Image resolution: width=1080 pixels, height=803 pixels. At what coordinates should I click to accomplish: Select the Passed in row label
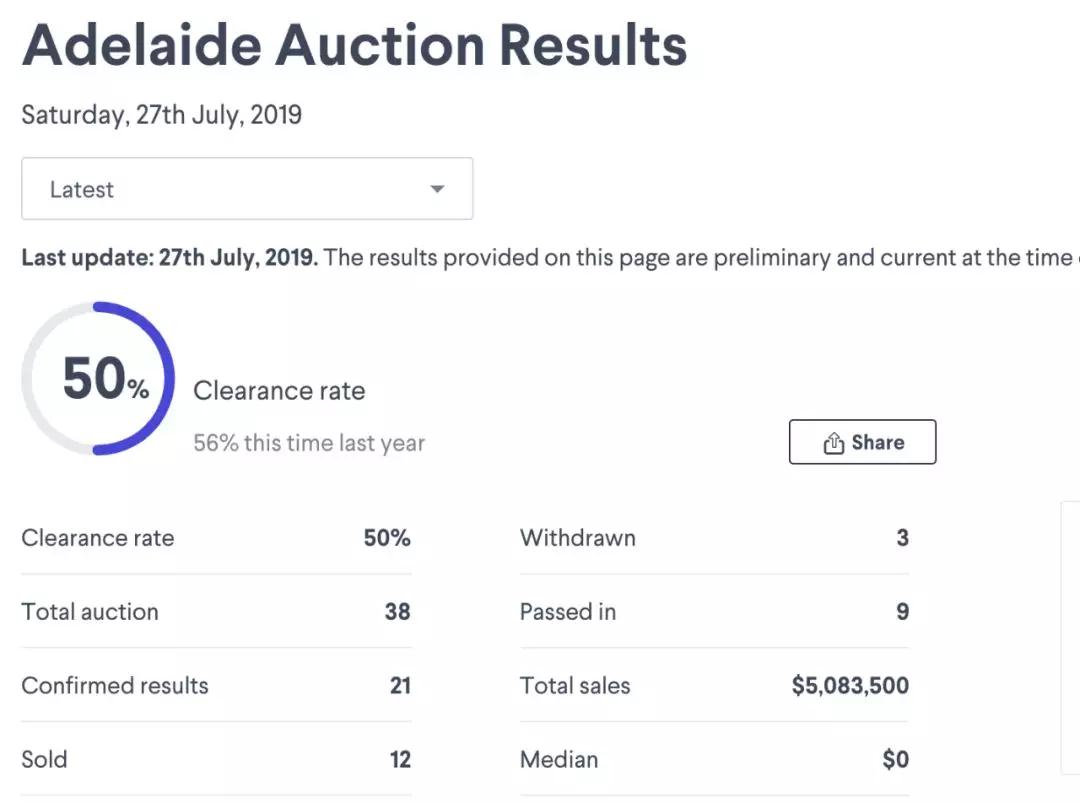click(x=567, y=612)
